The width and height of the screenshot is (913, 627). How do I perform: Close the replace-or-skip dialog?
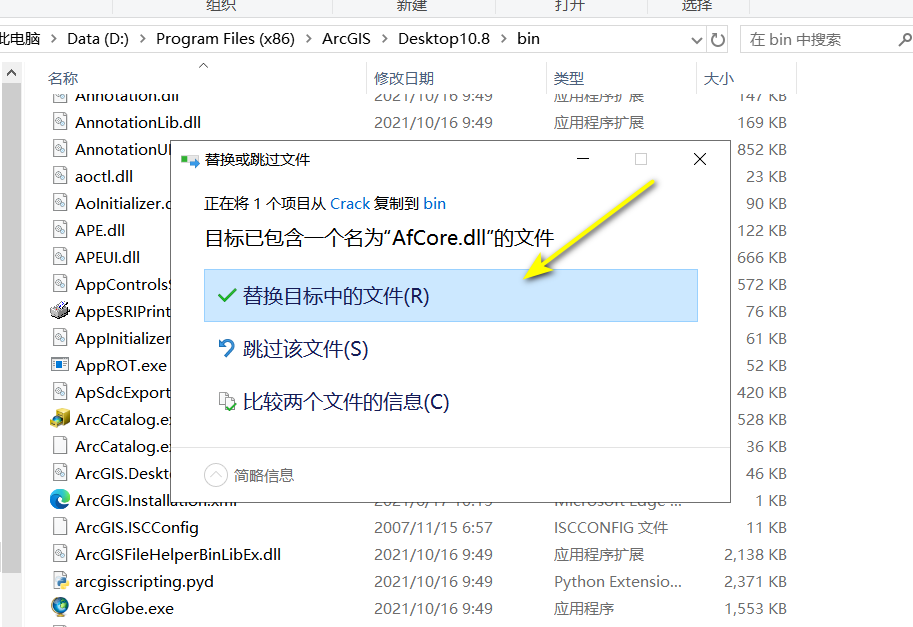[x=700, y=159]
